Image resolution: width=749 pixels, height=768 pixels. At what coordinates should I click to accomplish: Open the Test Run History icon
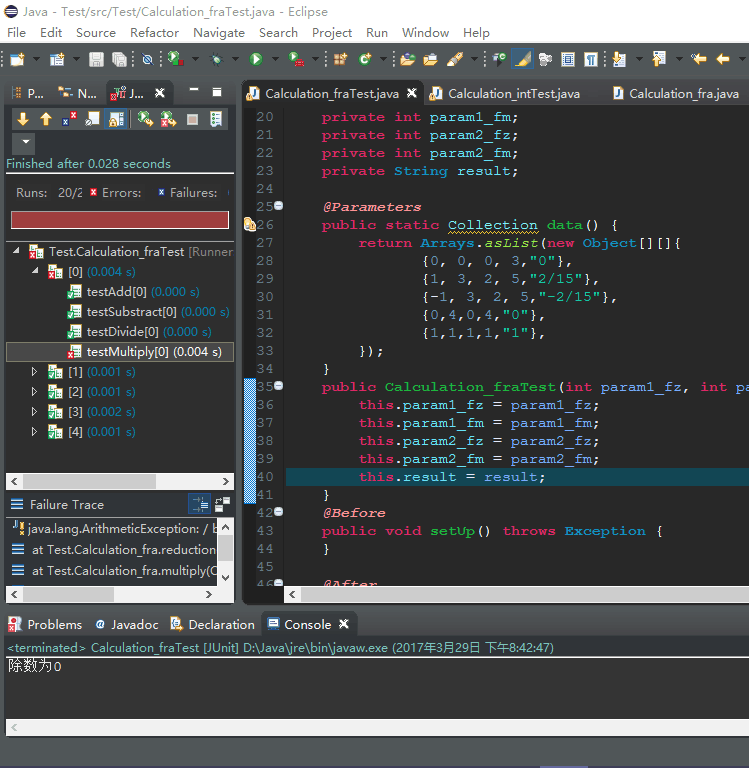tap(216, 119)
